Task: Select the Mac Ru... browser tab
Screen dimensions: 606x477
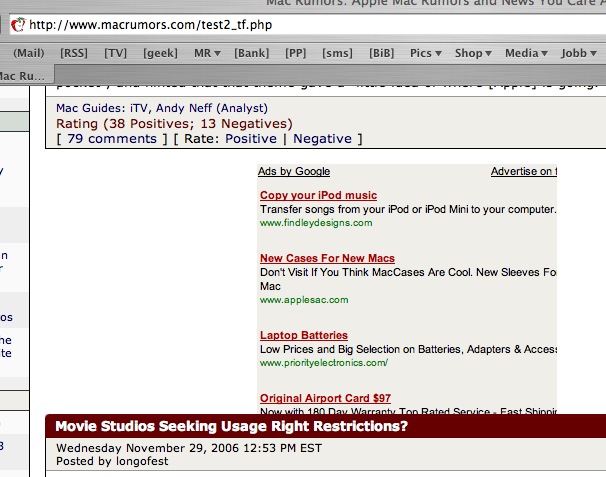Action: (x=25, y=76)
